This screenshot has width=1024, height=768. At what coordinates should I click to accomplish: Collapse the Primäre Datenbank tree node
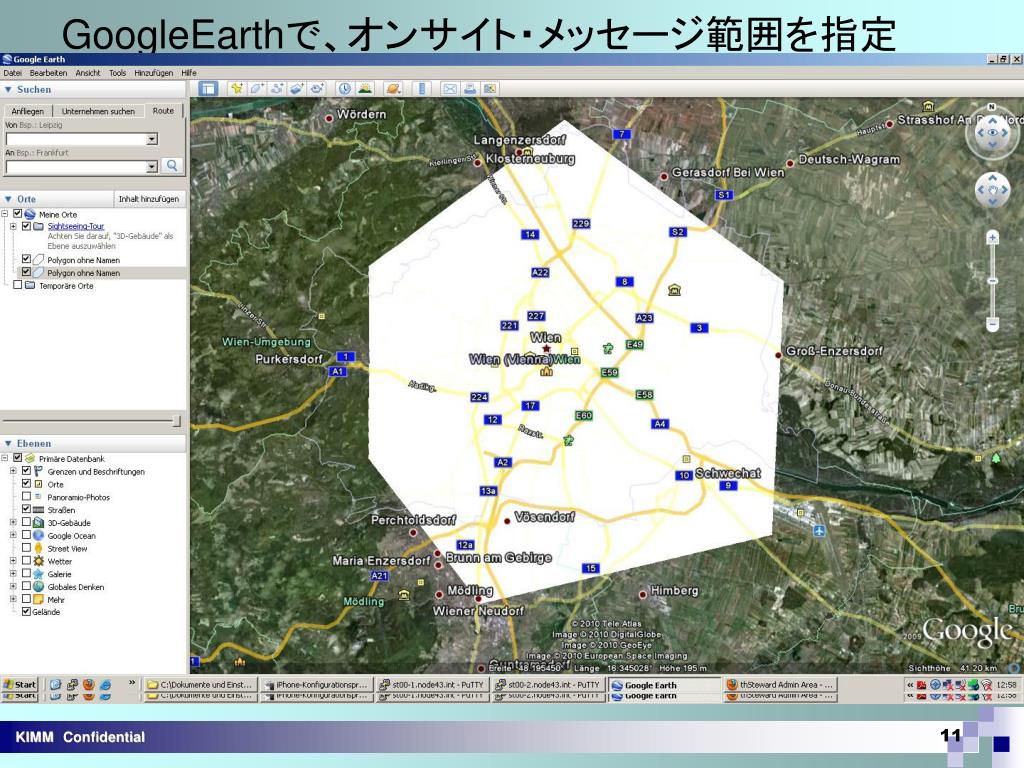click(5, 458)
